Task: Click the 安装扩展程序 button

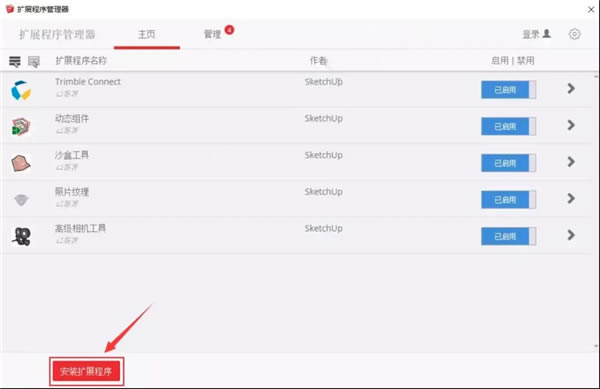Action: (x=86, y=371)
